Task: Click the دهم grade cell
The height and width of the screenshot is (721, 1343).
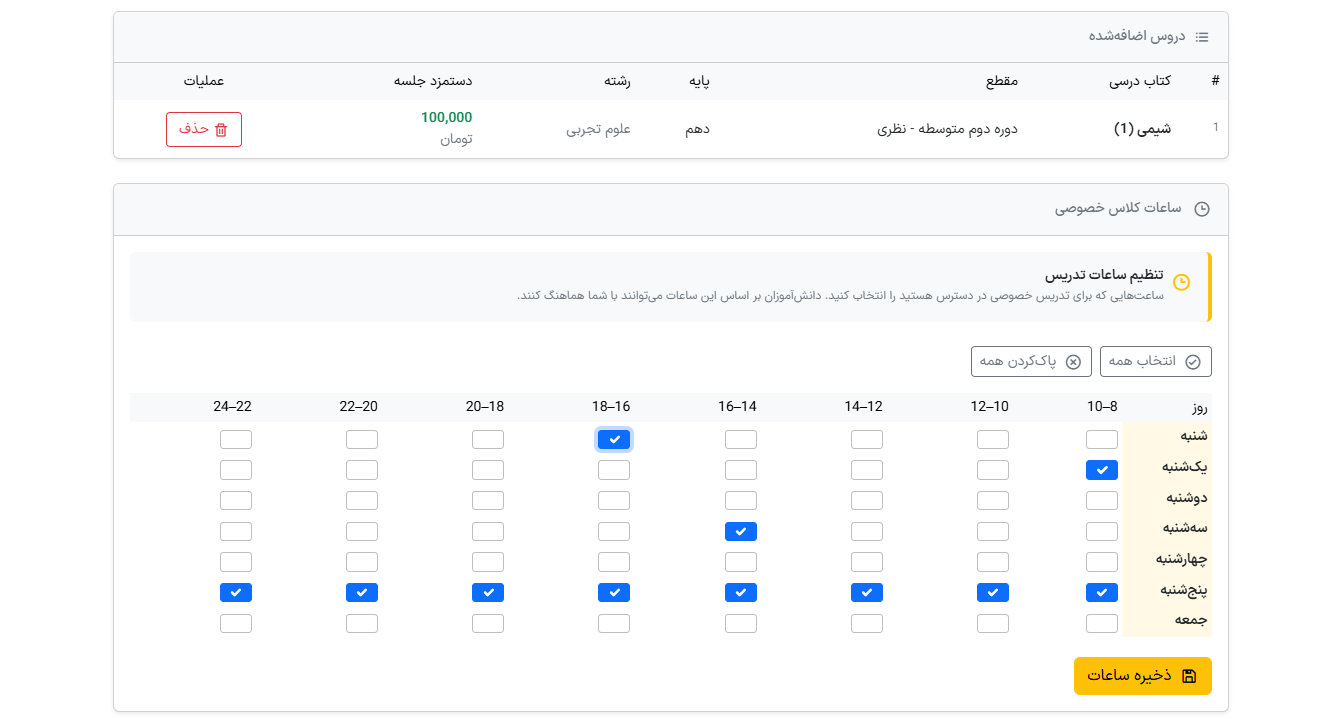Action: (x=697, y=129)
